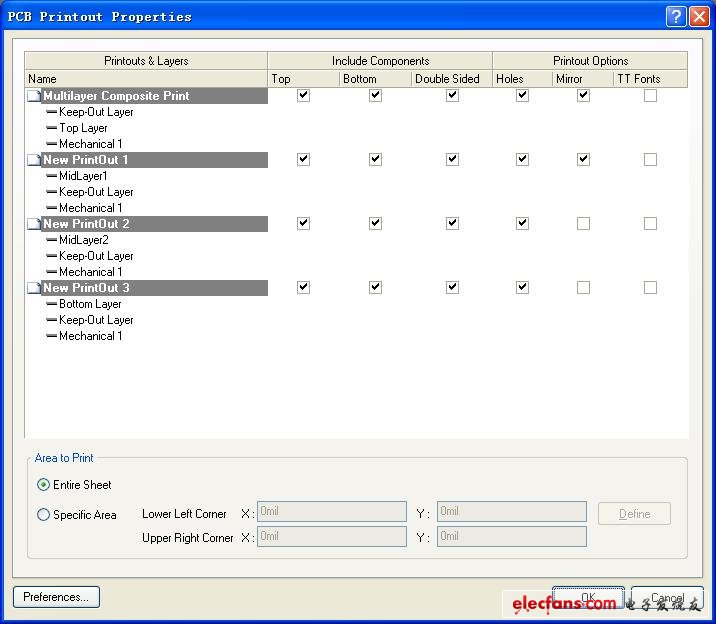Click the New PrintOut 1 page icon
Image resolution: width=716 pixels, height=624 pixels.
(33, 160)
